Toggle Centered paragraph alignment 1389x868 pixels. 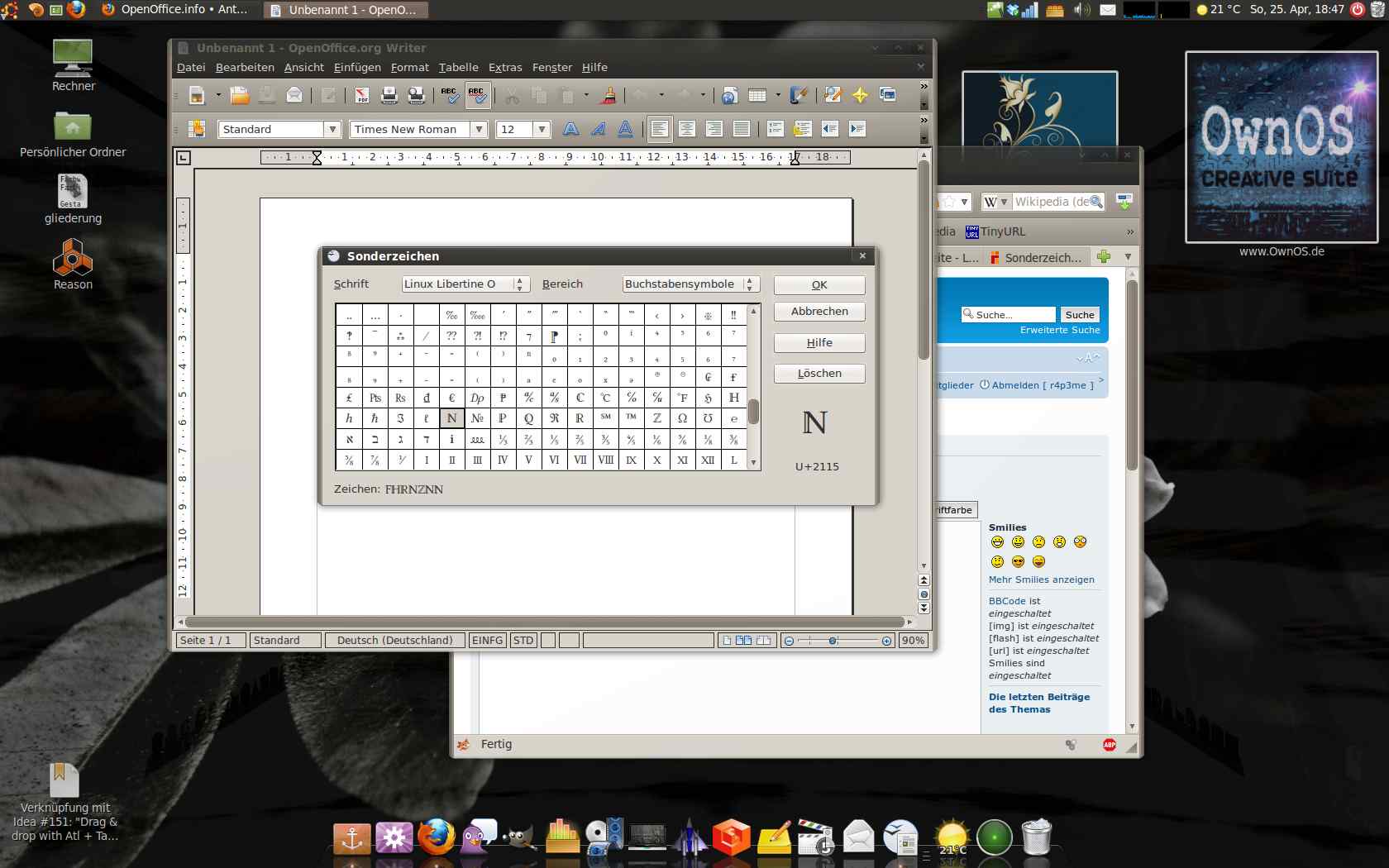(x=687, y=129)
